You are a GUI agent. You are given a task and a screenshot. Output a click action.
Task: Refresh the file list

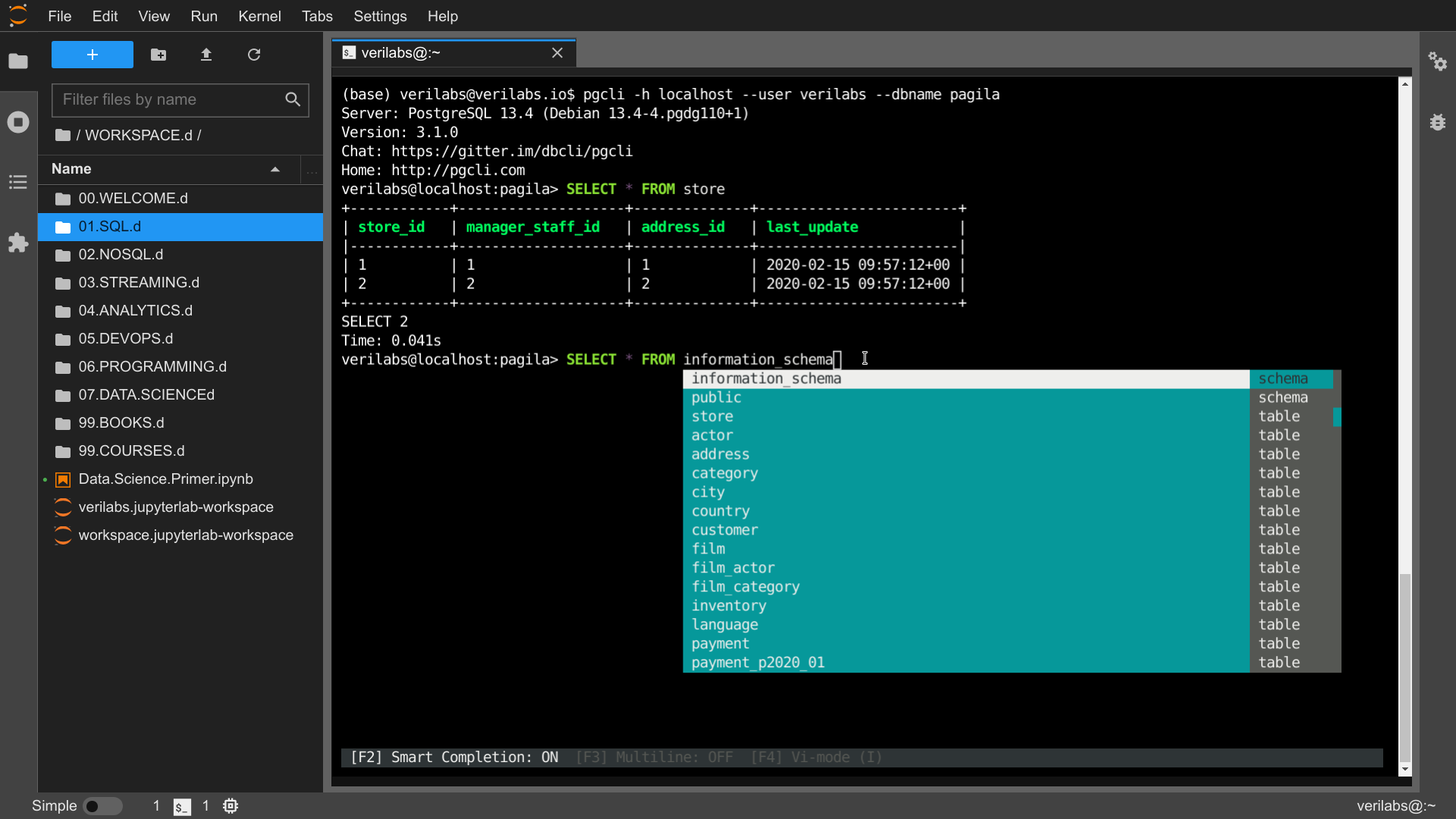point(254,55)
